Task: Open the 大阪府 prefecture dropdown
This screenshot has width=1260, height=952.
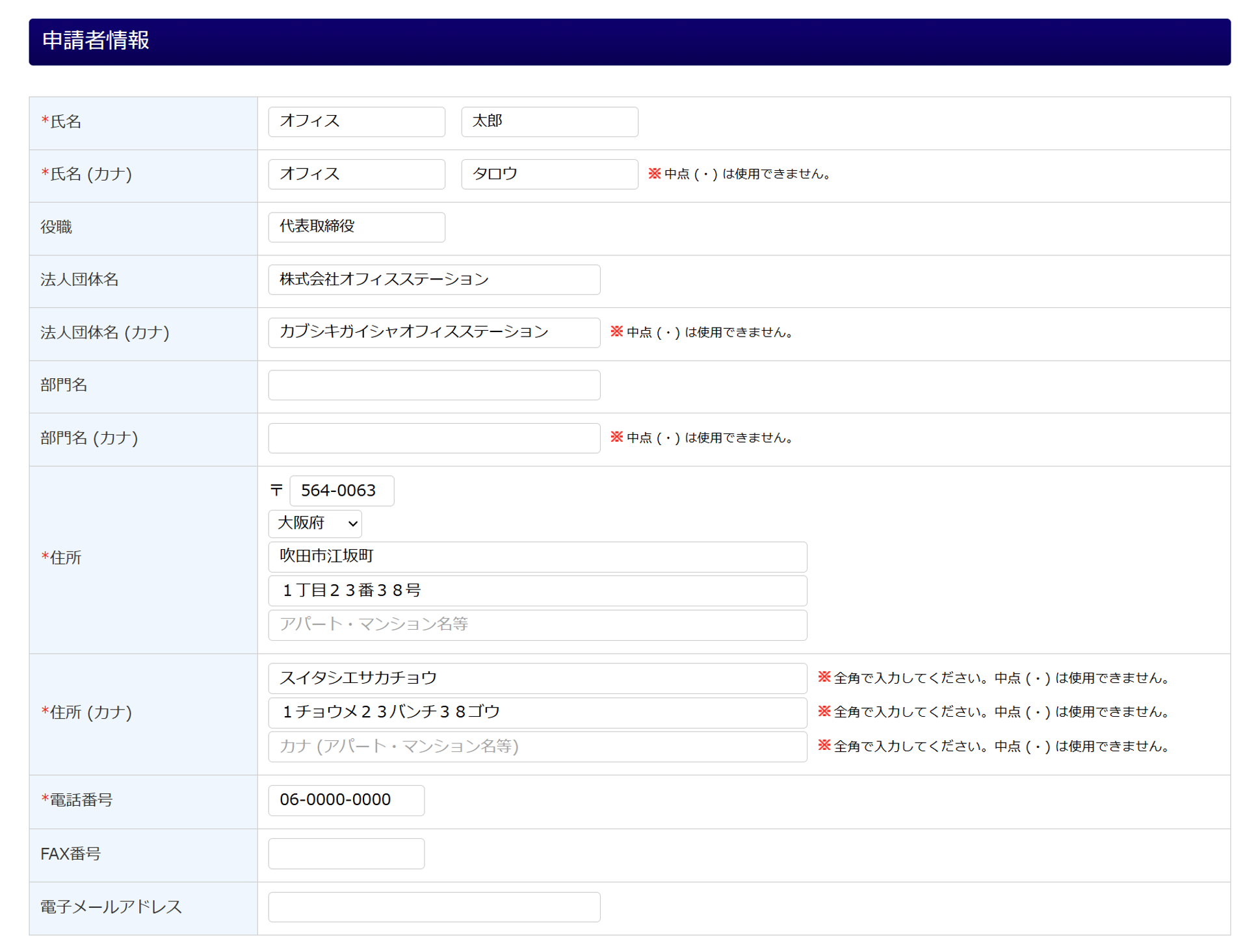Action: [315, 523]
